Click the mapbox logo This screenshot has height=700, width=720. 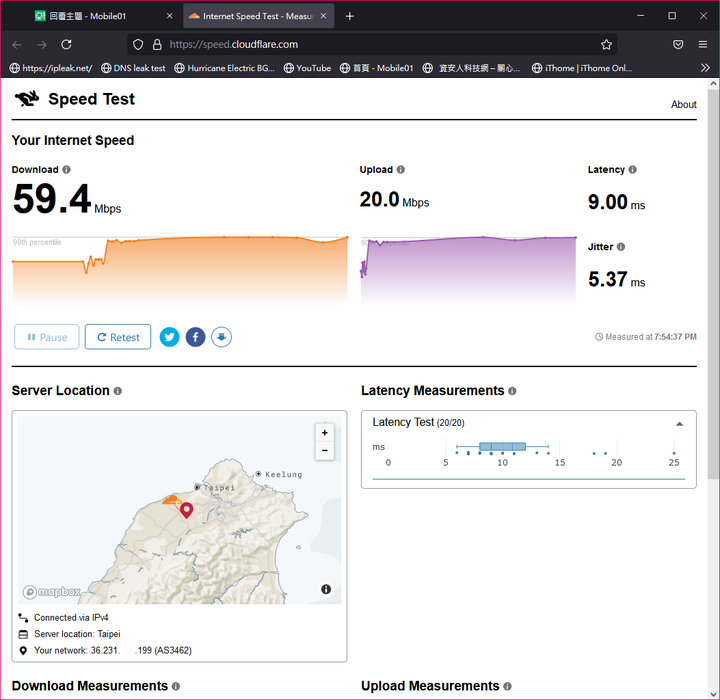52,592
